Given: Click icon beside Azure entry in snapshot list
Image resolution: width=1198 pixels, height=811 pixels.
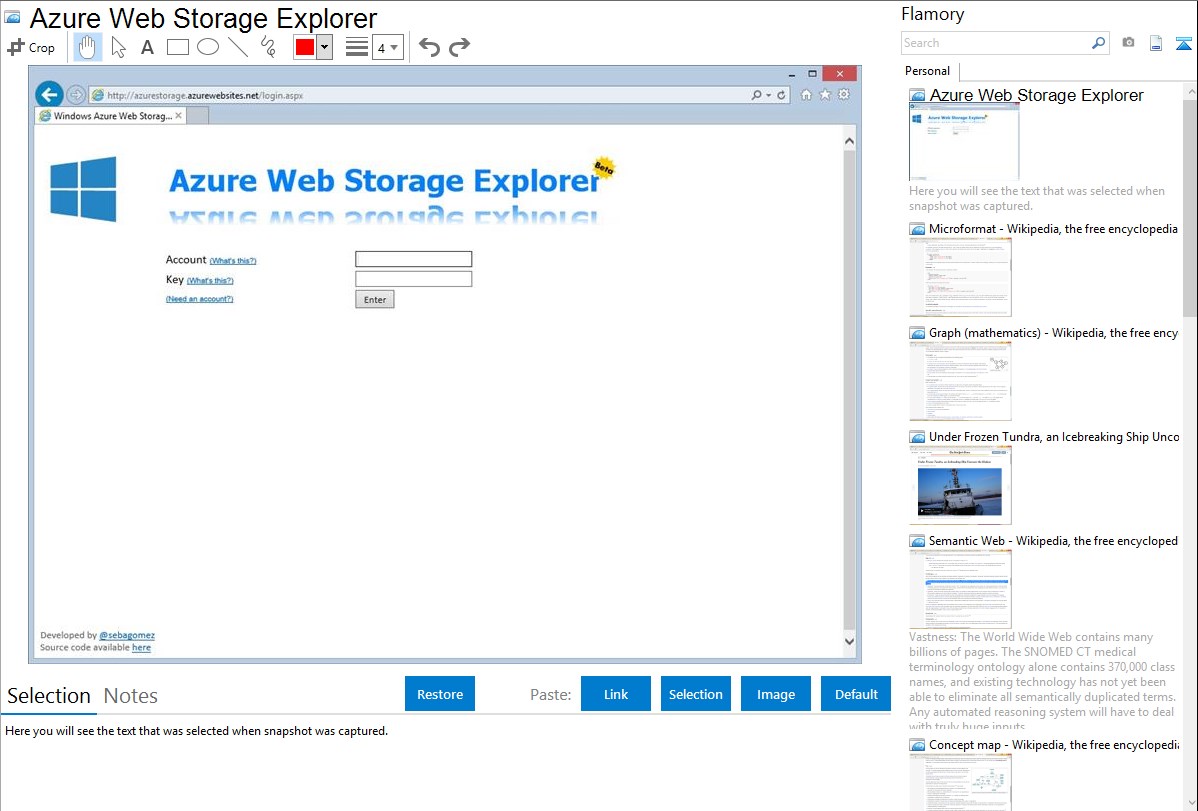Looking at the screenshot, I should point(917,96).
